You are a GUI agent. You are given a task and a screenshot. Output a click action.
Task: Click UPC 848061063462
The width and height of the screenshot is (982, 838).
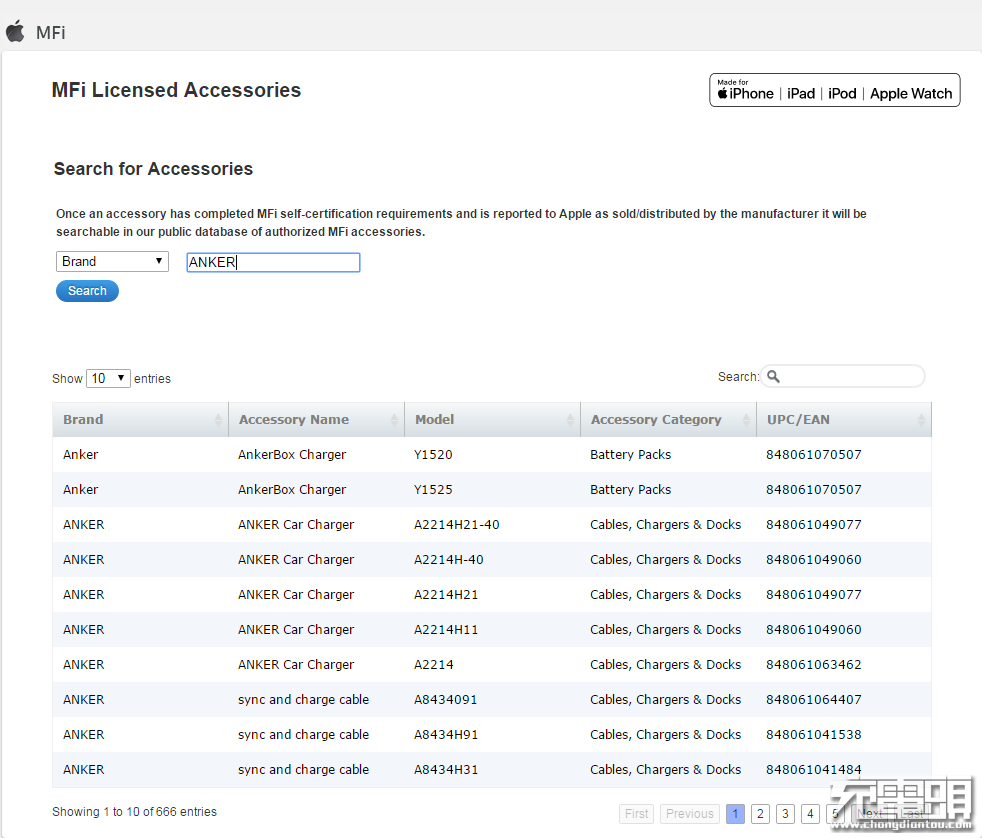point(814,665)
